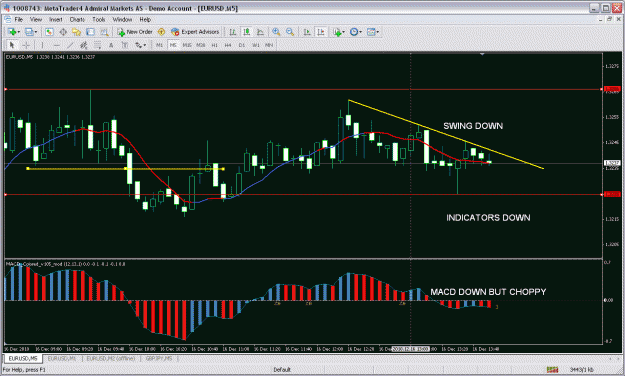Expand the Indicators dropdown arrow
625x376 pixels.
344,32
